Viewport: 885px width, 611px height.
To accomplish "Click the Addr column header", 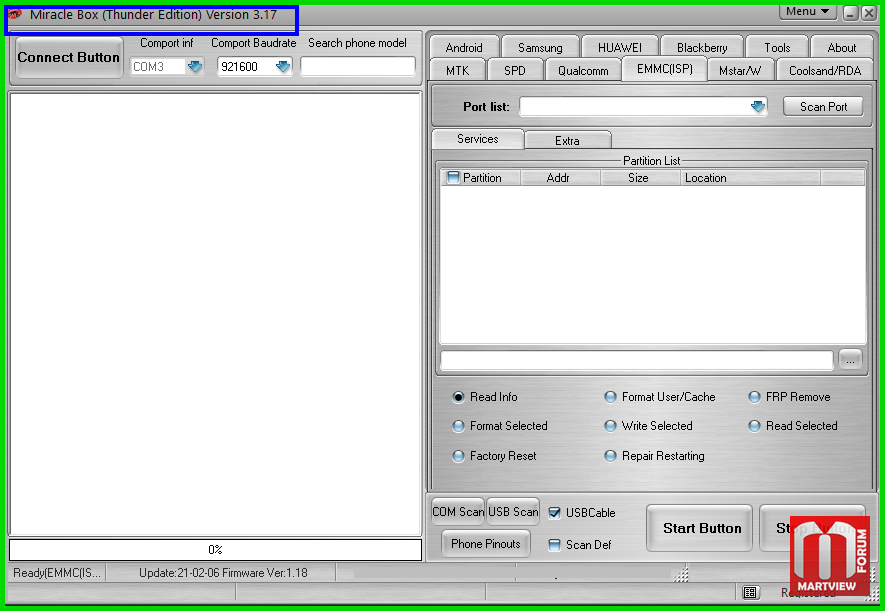I will point(558,178).
